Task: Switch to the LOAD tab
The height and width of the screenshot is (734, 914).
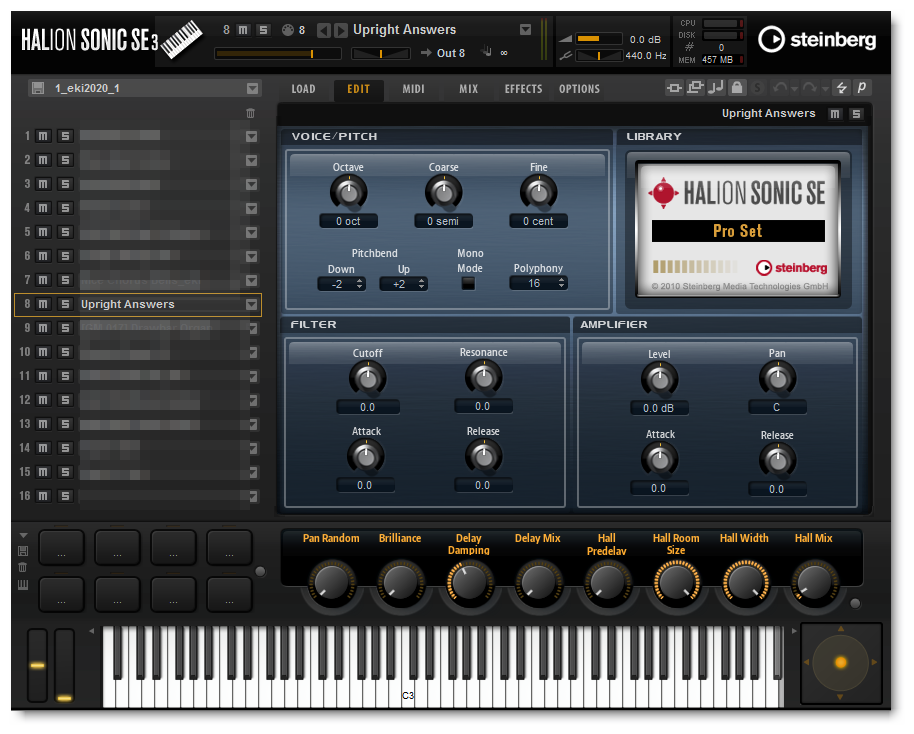Action: (303, 89)
